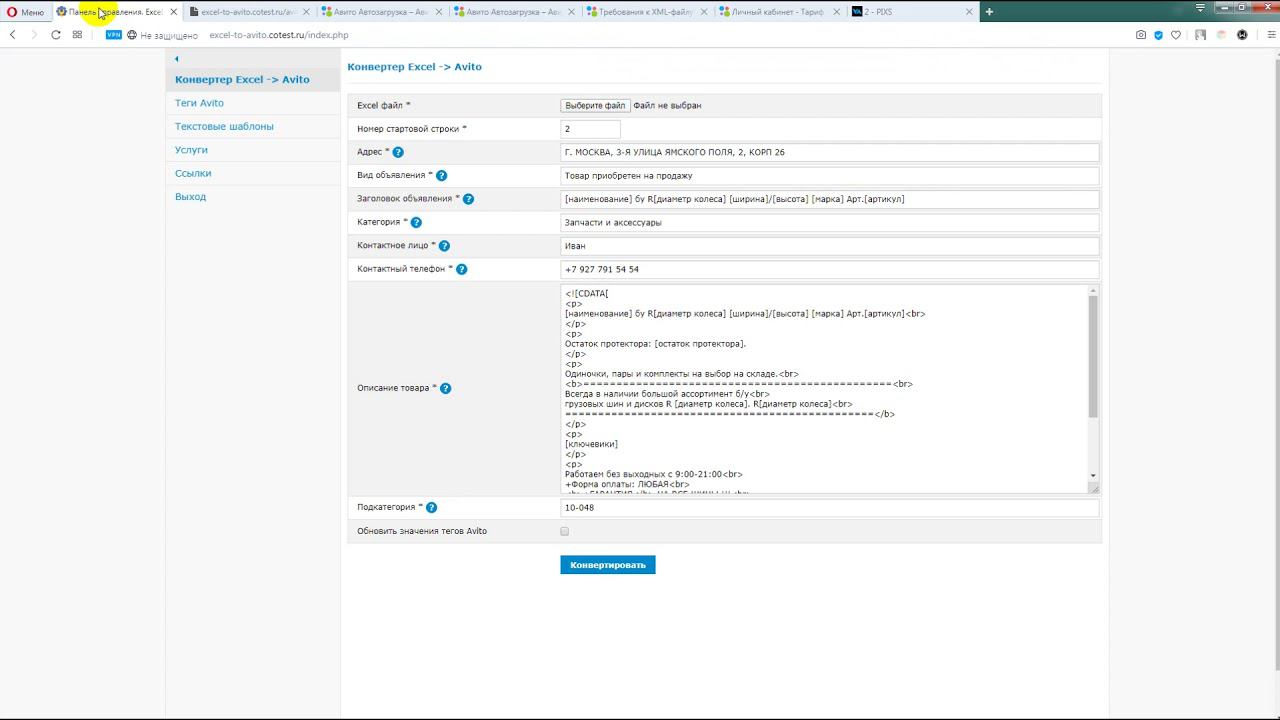Image resolution: width=1280 pixels, height=720 pixels.
Task: Focus the Номер стартовой строки field
Action: (590, 129)
